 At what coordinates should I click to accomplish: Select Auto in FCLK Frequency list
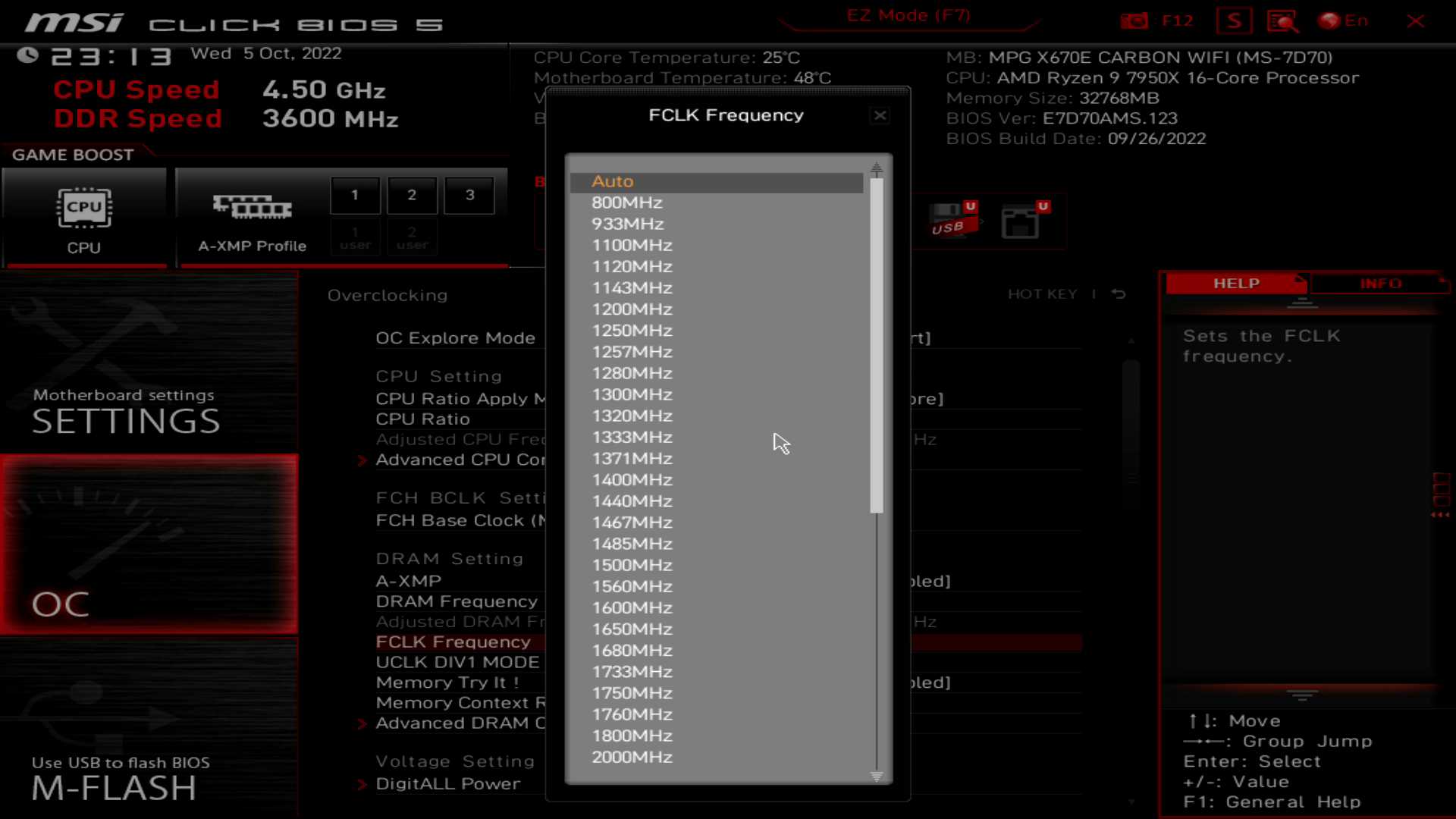click(717, 182)
